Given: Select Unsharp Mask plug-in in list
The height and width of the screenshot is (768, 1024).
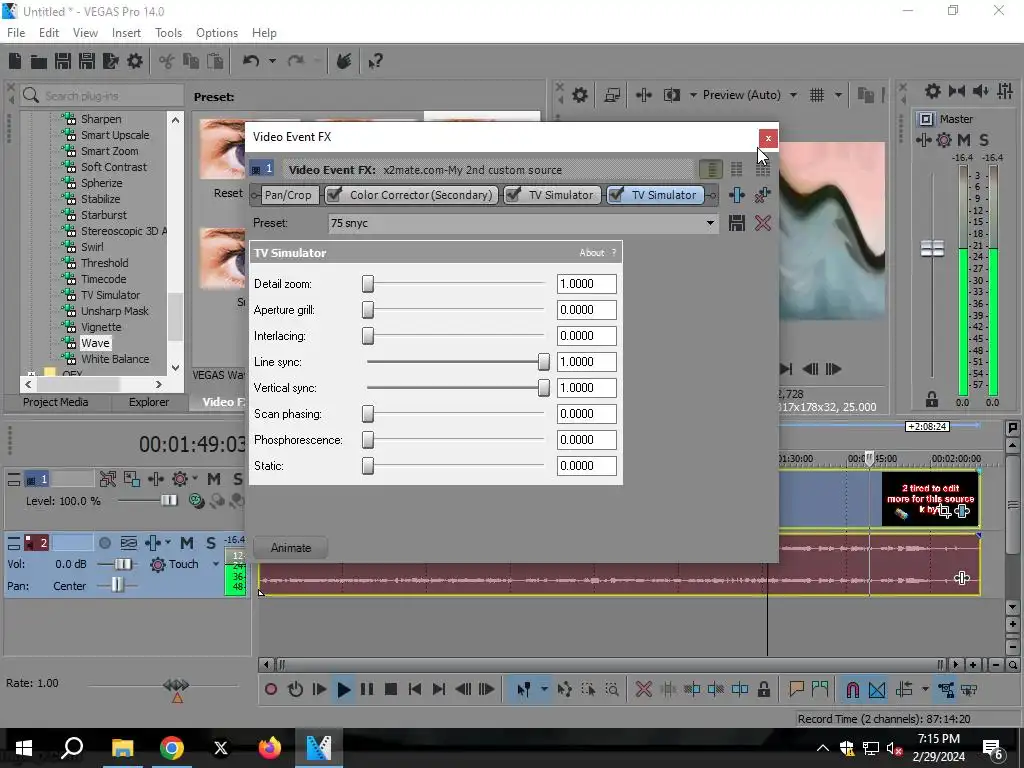Looking at the screenshot, I should pyautogui.click(x=115, y=311).
